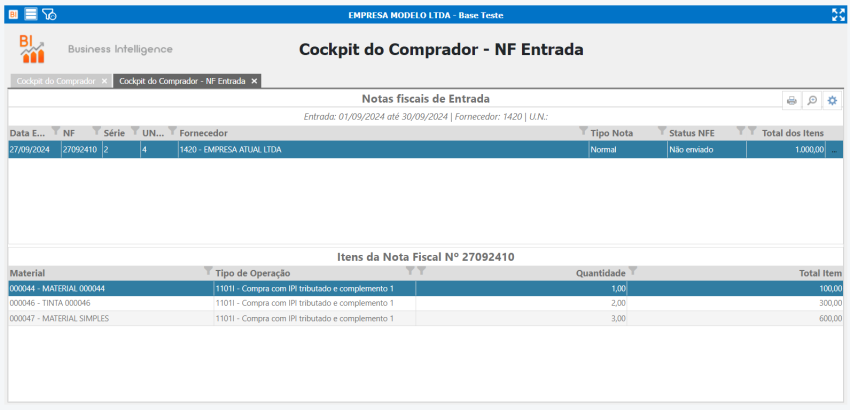The image size is (850, 410).
Task: Click the Itens da Nota Fiscal Nº 27092410 heading
Action: [x=426, y=257]
